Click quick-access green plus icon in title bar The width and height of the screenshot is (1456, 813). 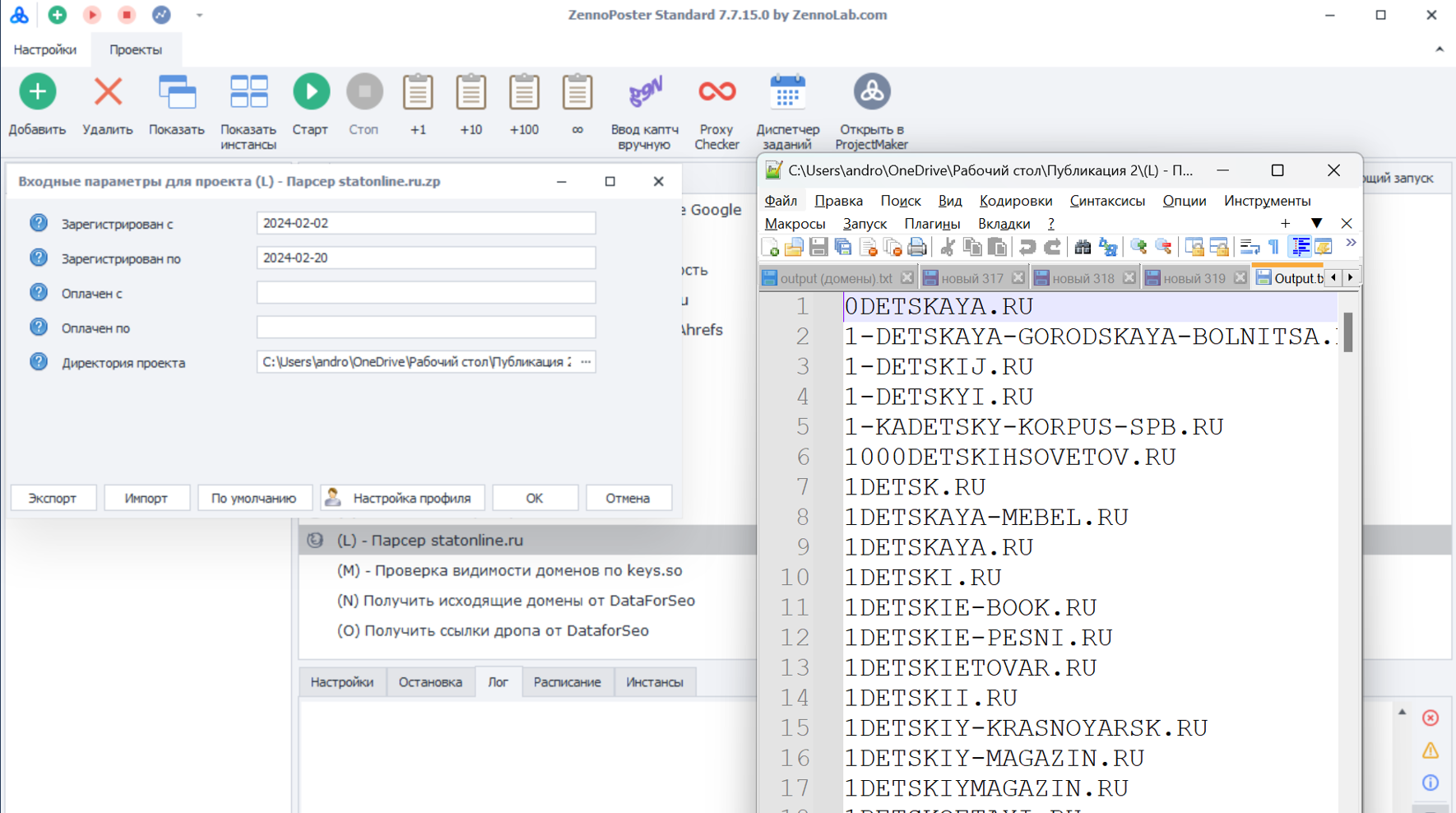tap(58, 15)
